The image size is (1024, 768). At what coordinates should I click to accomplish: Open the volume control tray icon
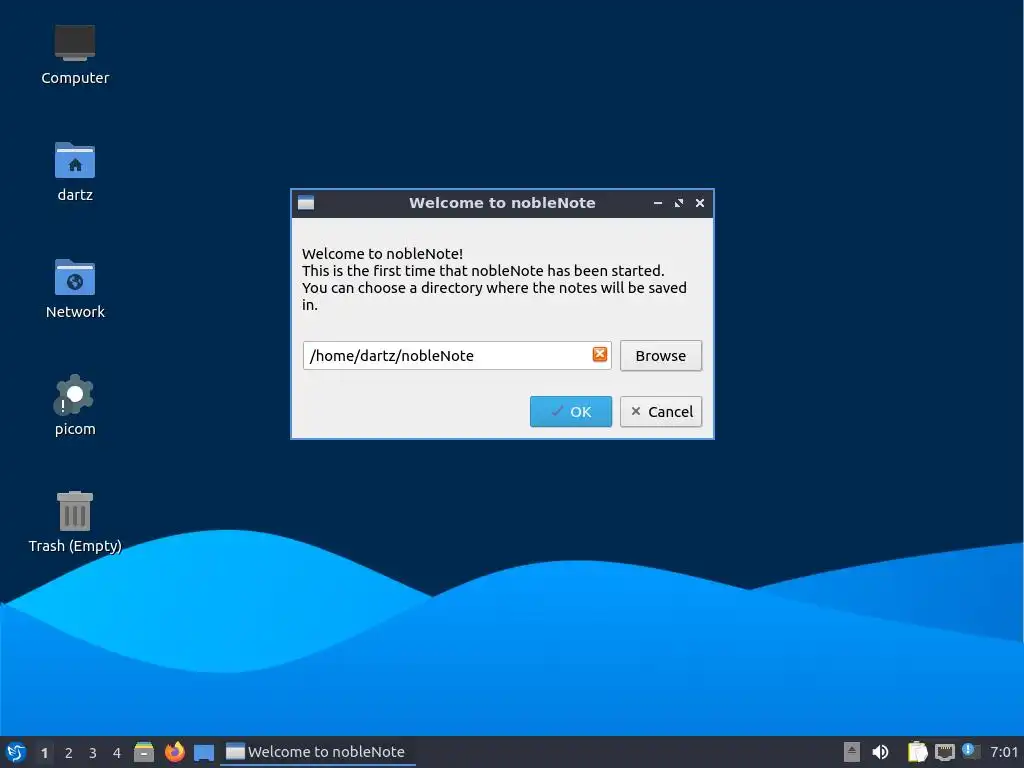(880, 752)
